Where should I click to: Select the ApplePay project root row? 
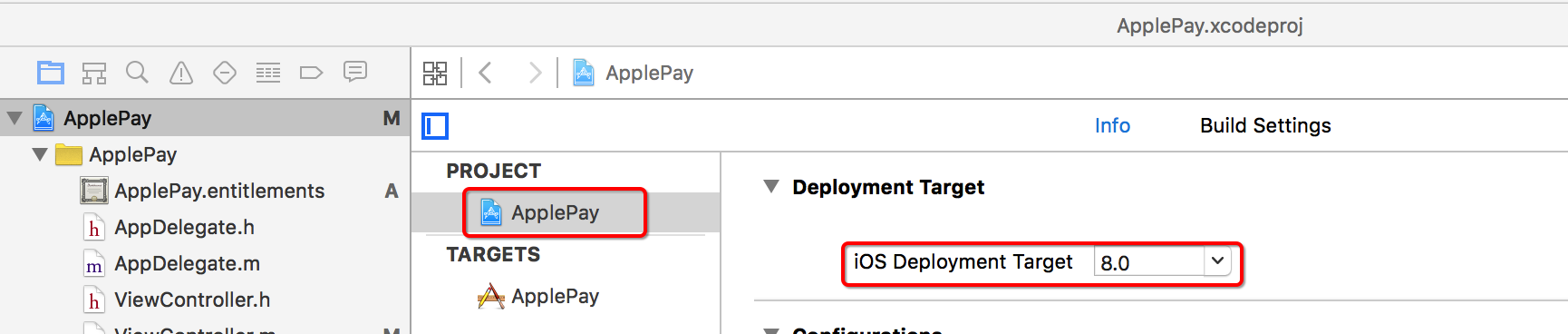coord(205,118)
